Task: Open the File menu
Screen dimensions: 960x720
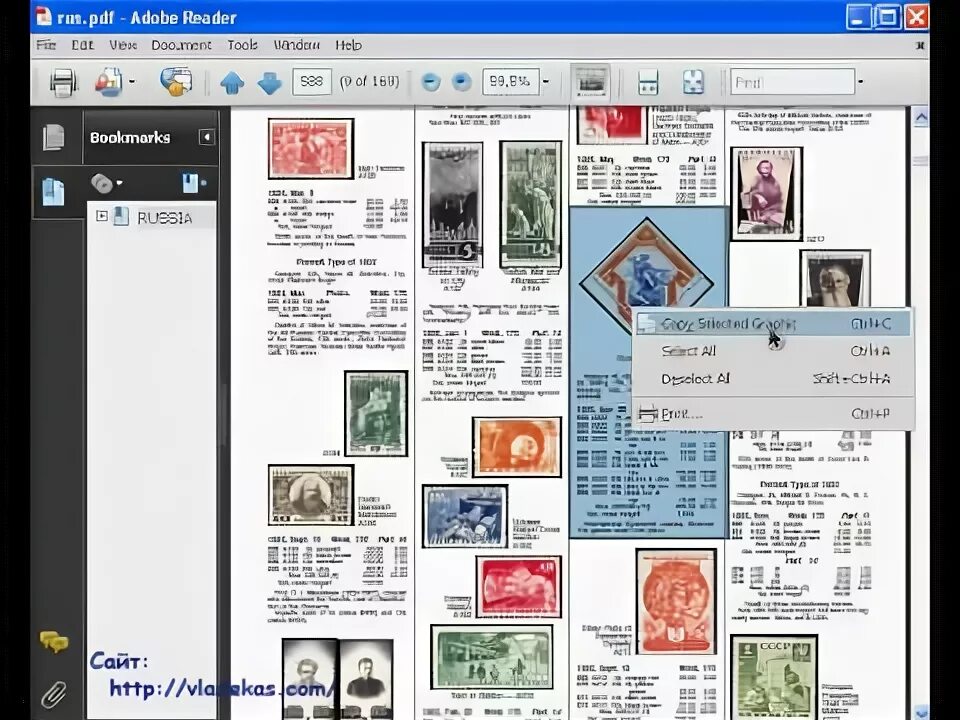Action: (46, 45)
